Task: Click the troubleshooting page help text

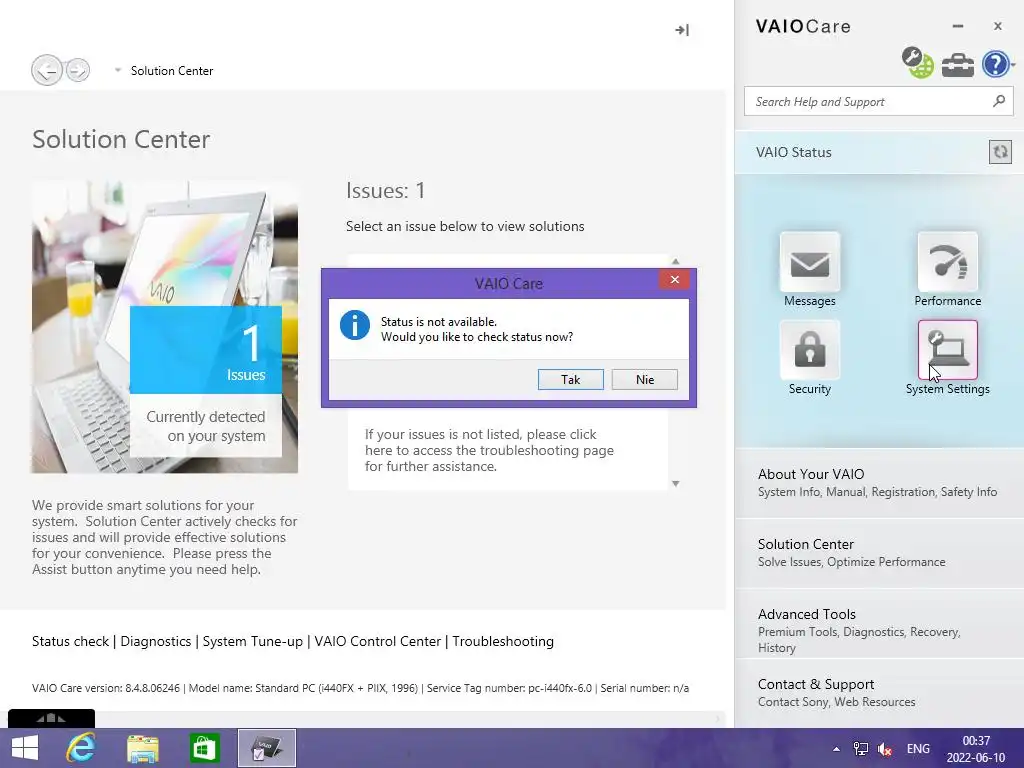Action: [489, 450]
